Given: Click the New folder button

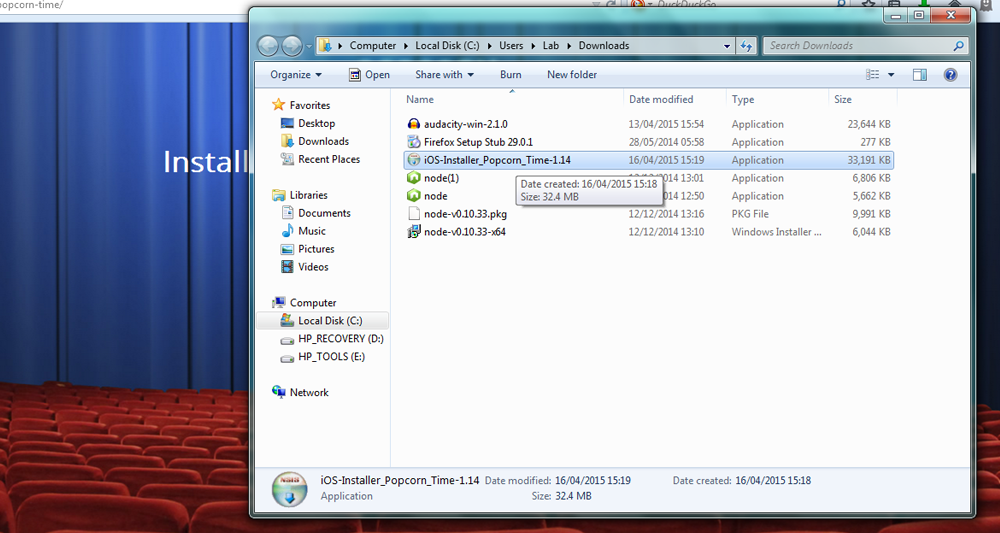Looking at the screenshot, I should 572,75.
